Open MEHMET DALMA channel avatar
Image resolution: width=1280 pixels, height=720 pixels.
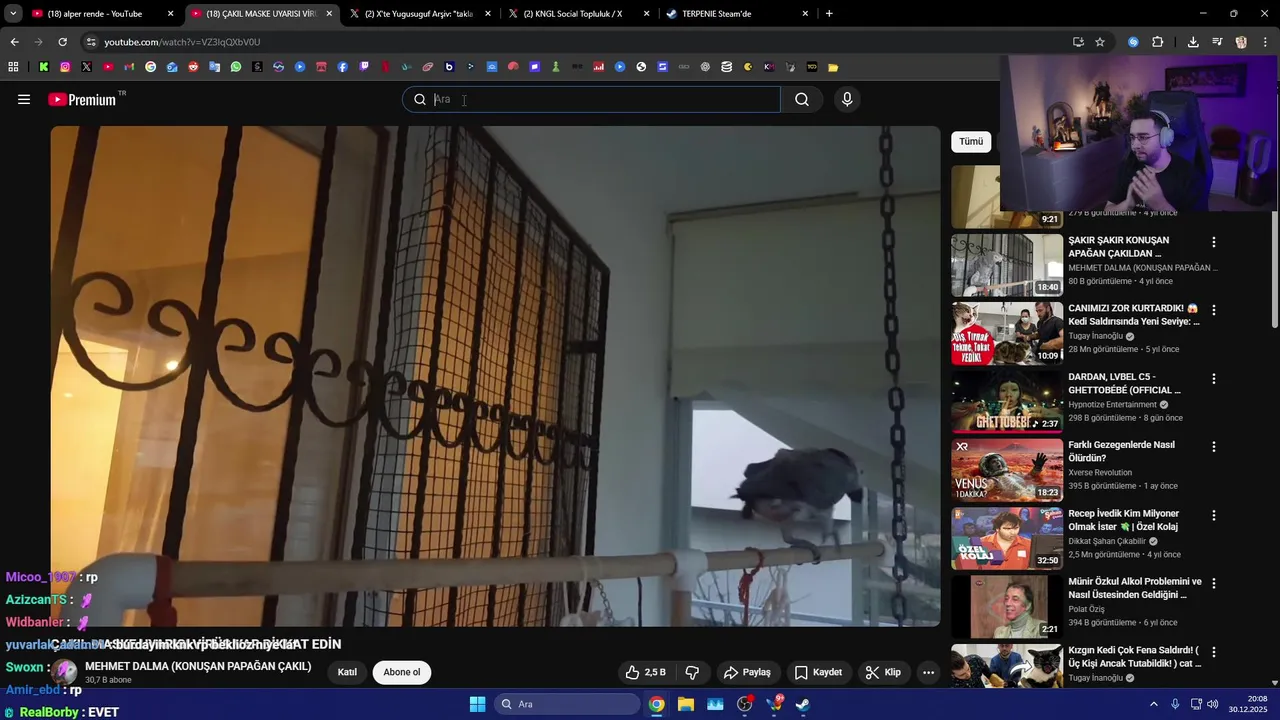pyautogui.click(x=65, y=672)
